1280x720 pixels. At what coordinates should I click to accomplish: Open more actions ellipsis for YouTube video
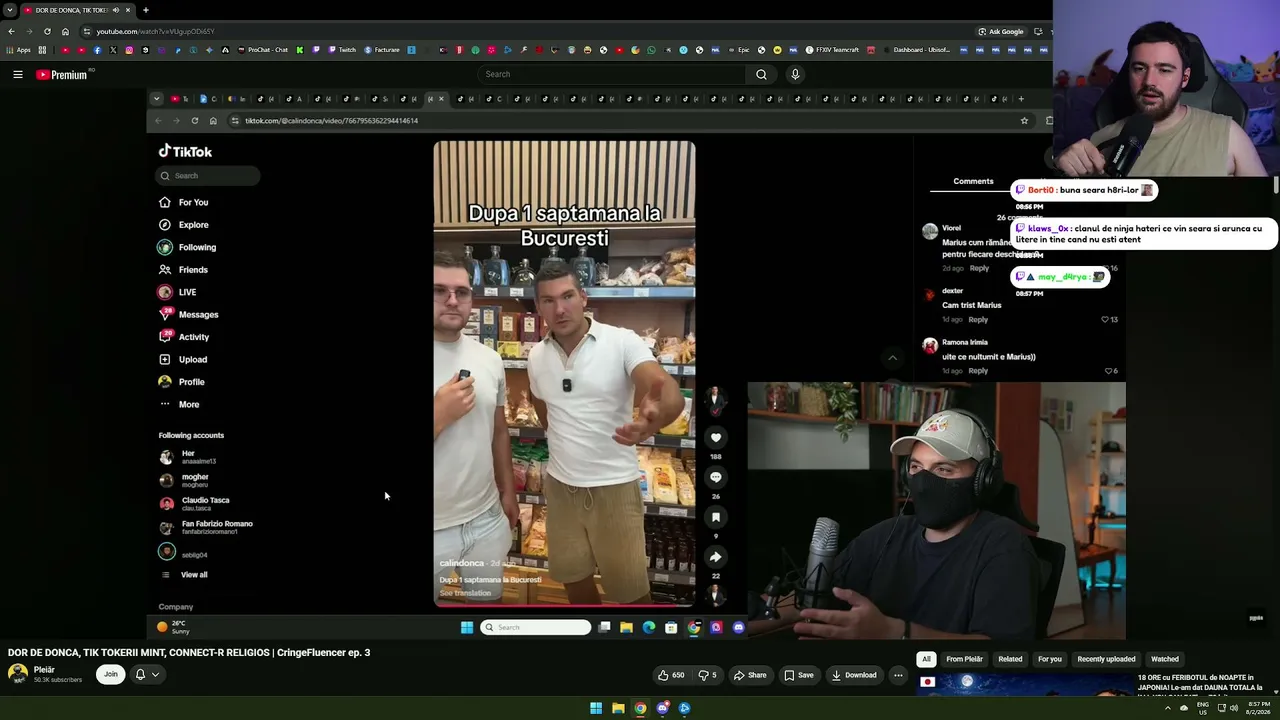(898, 675)
